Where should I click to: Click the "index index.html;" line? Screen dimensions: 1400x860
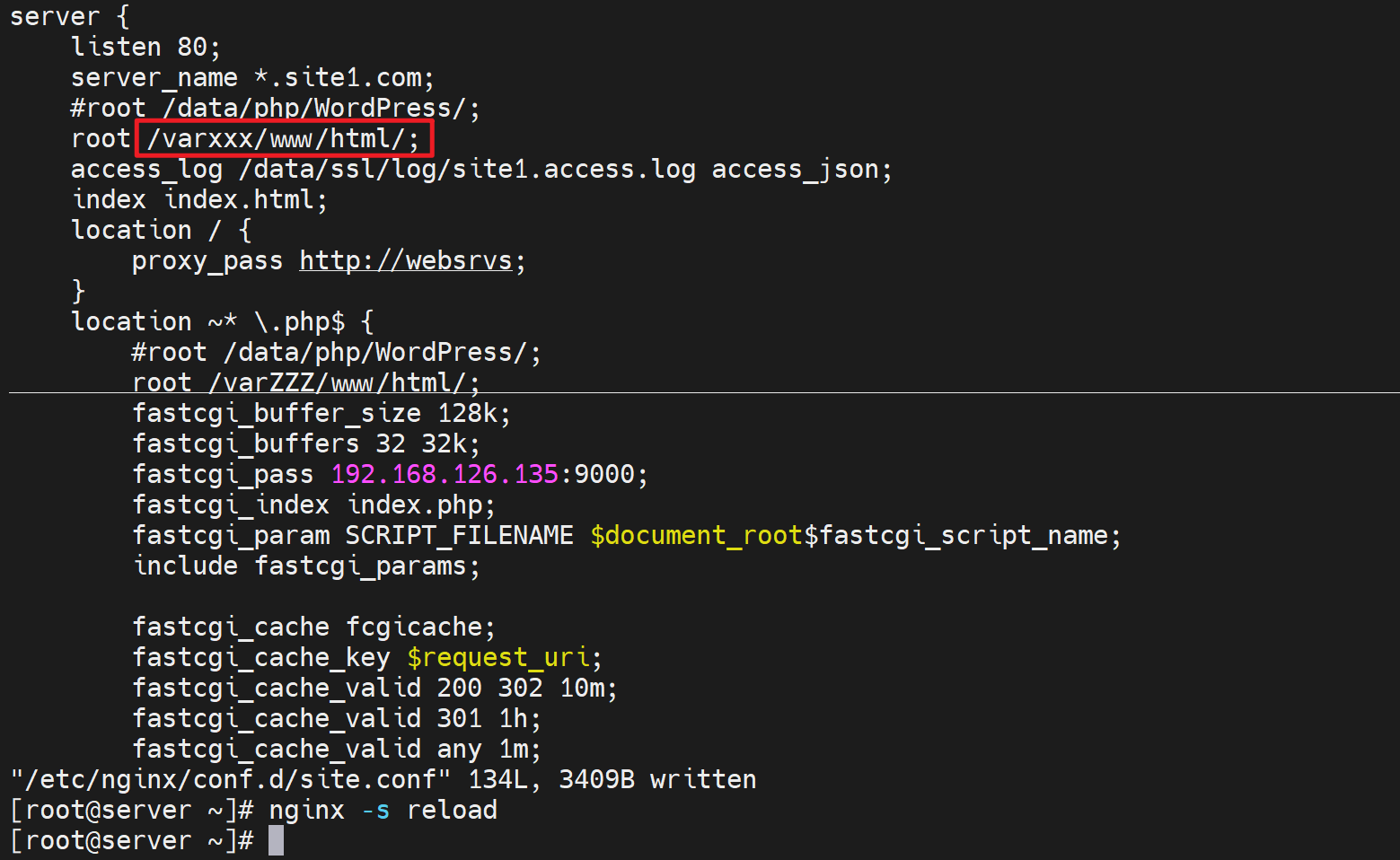point(199,200)
